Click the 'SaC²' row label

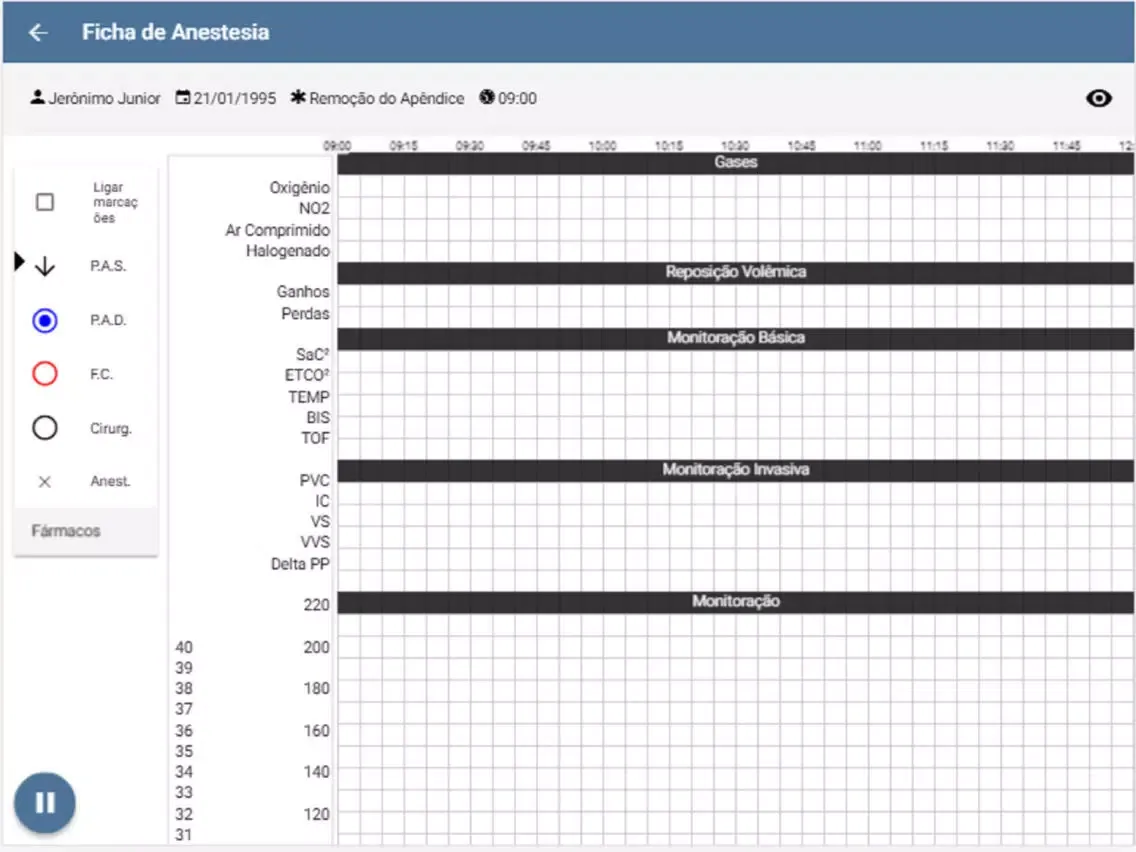coord(312,355)
